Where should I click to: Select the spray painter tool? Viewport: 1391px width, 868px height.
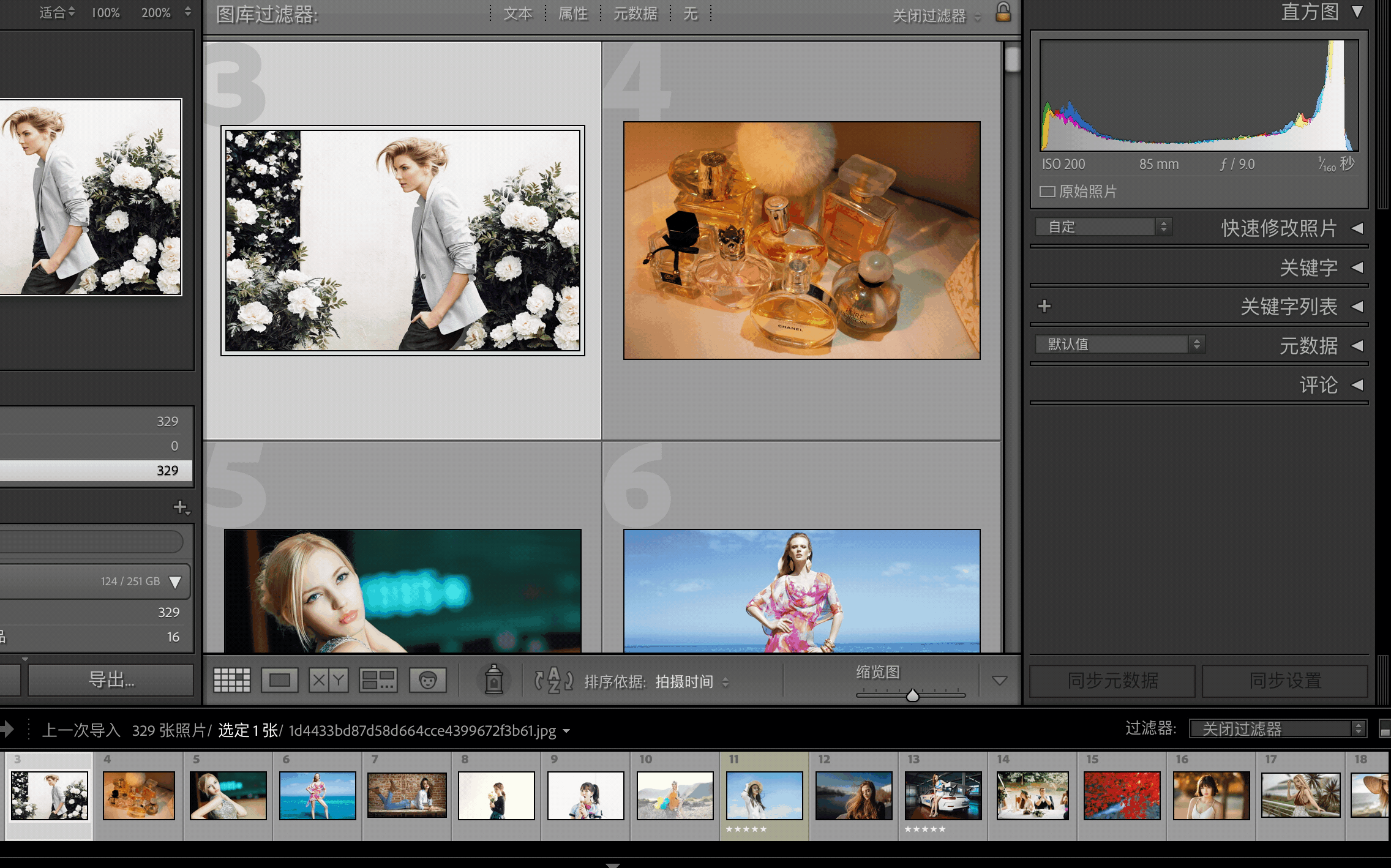click(493, 679)
